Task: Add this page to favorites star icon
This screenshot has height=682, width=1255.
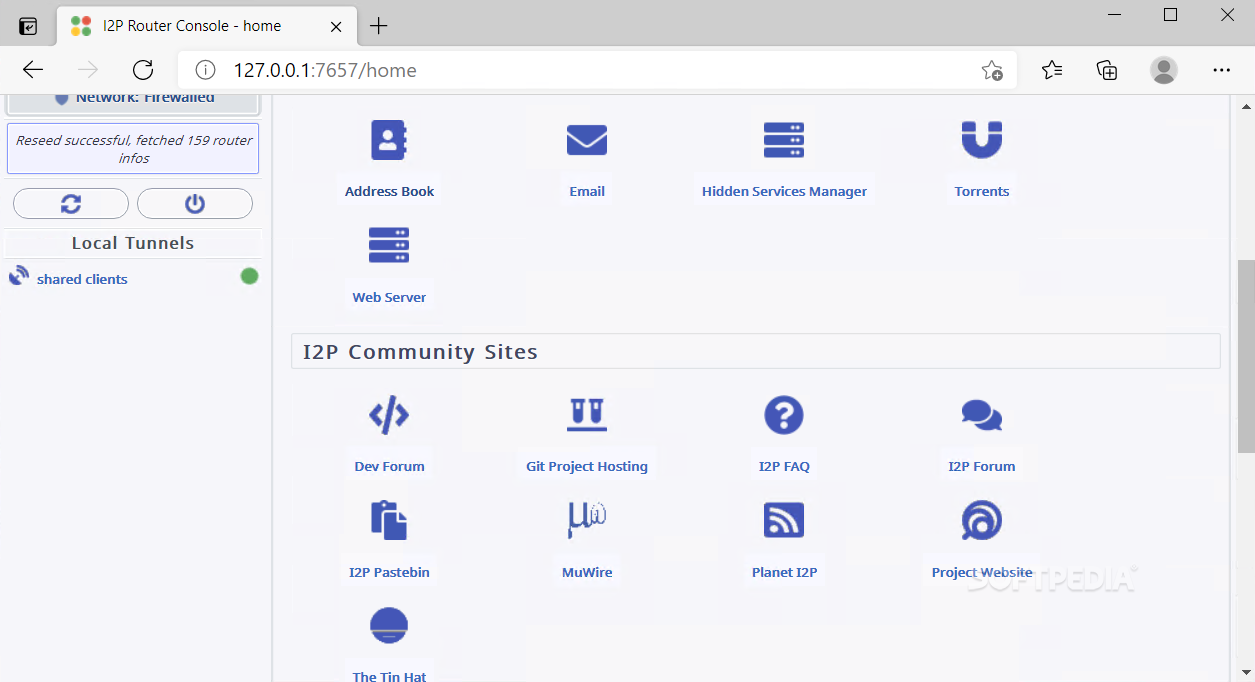Action: (992, 70)
